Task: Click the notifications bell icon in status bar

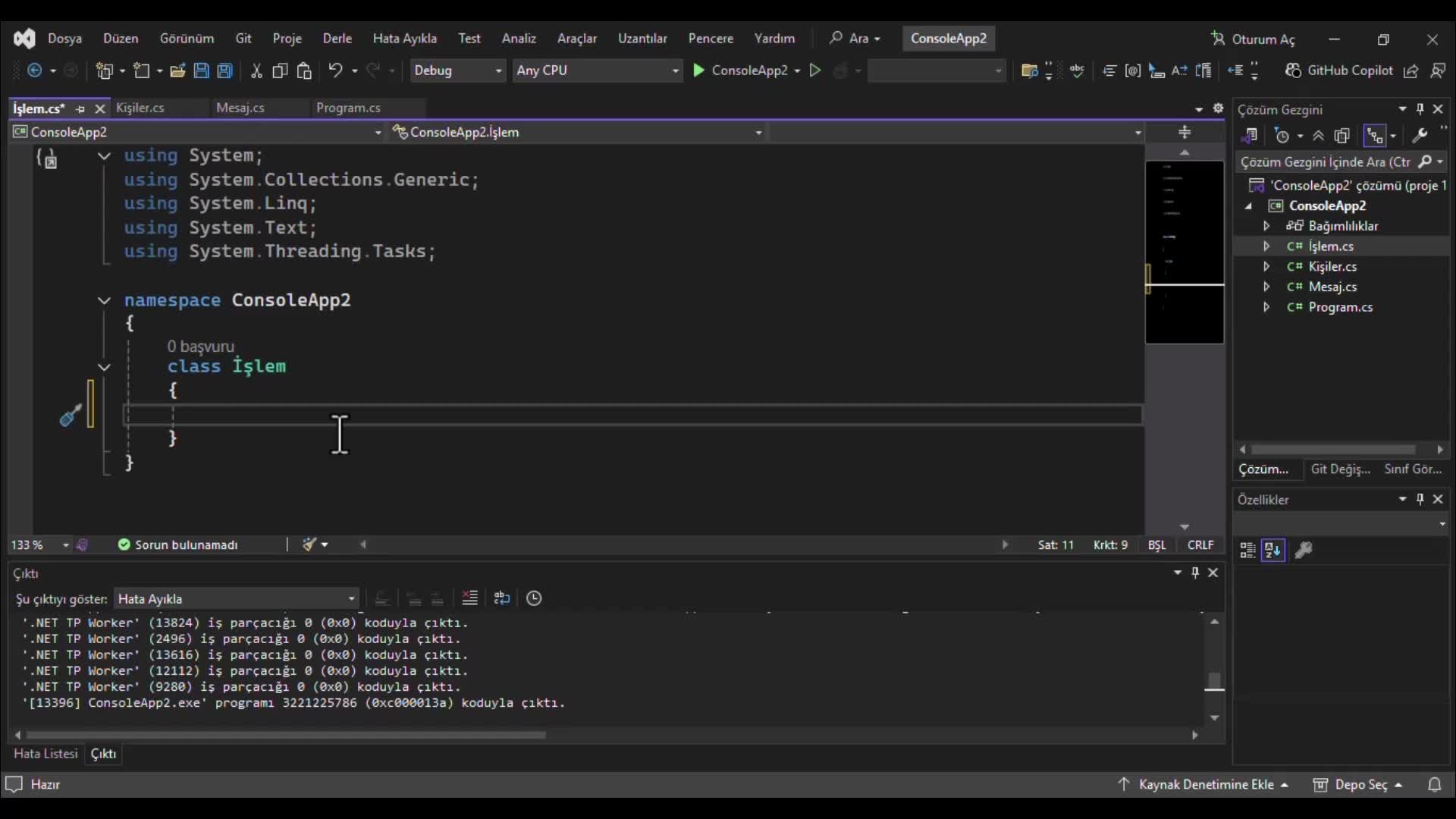Action: [x=1434, y=784]
